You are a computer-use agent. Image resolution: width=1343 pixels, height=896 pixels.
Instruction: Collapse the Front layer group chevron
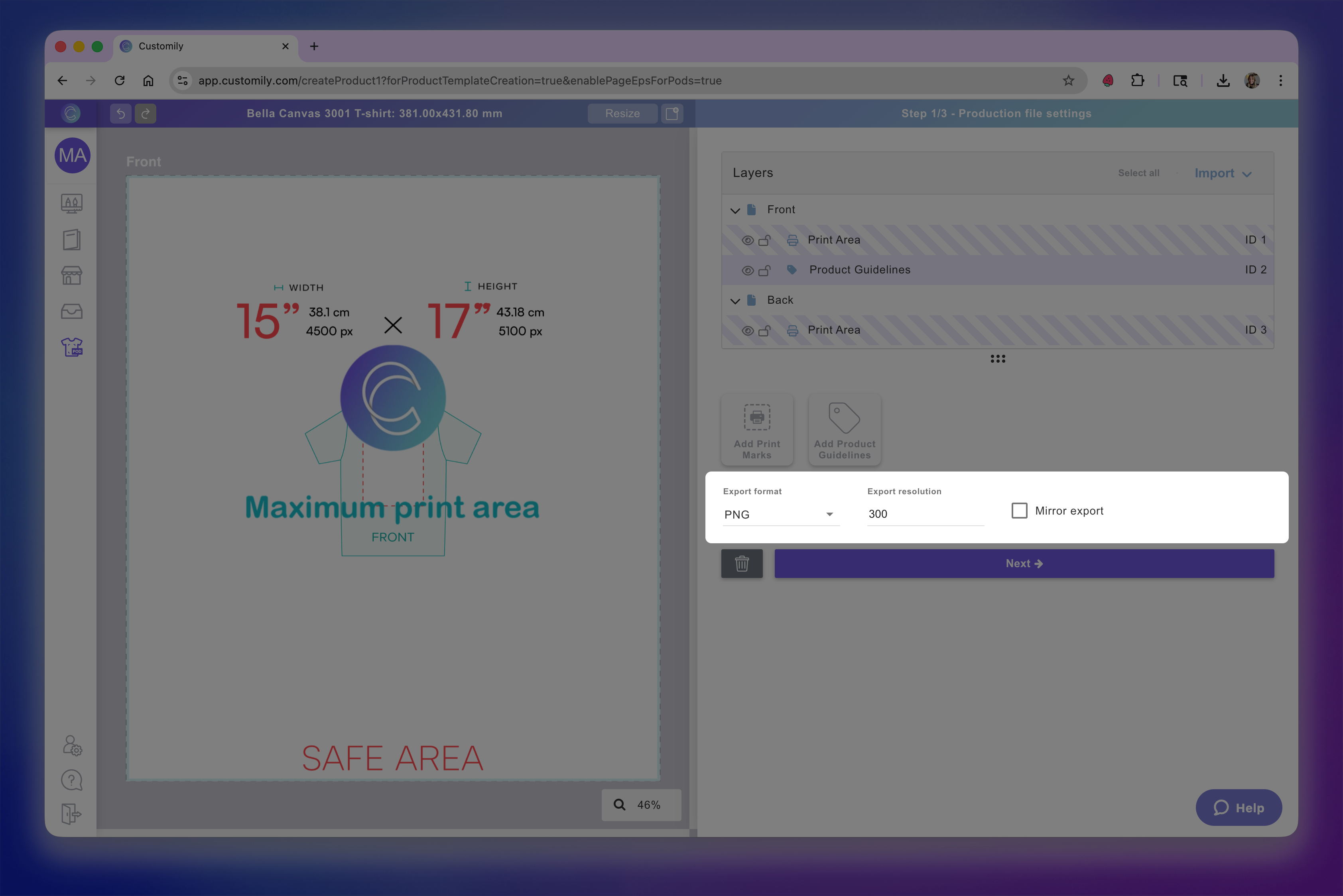click(735, 210)
